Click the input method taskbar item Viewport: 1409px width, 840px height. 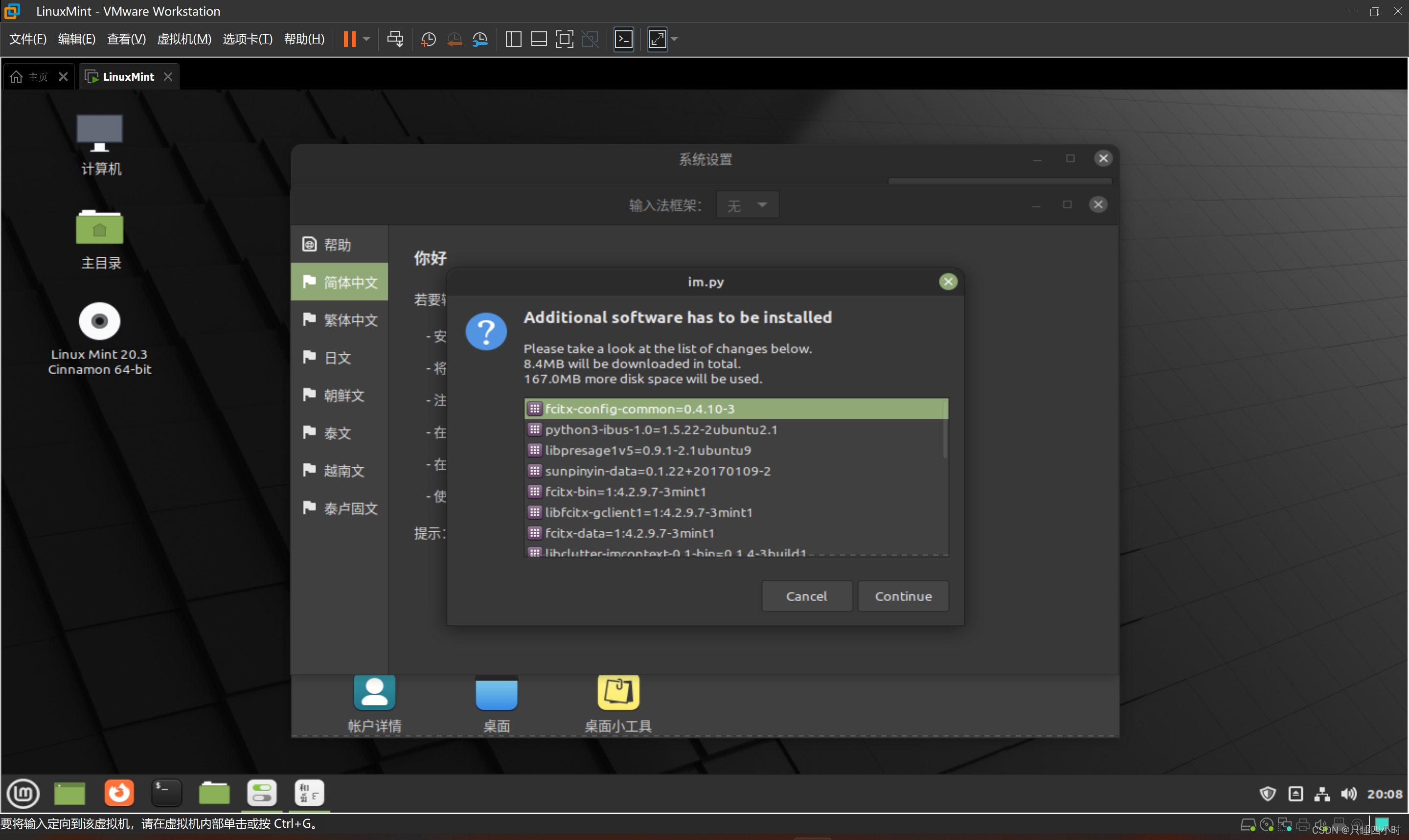click(x=310, y=793)
